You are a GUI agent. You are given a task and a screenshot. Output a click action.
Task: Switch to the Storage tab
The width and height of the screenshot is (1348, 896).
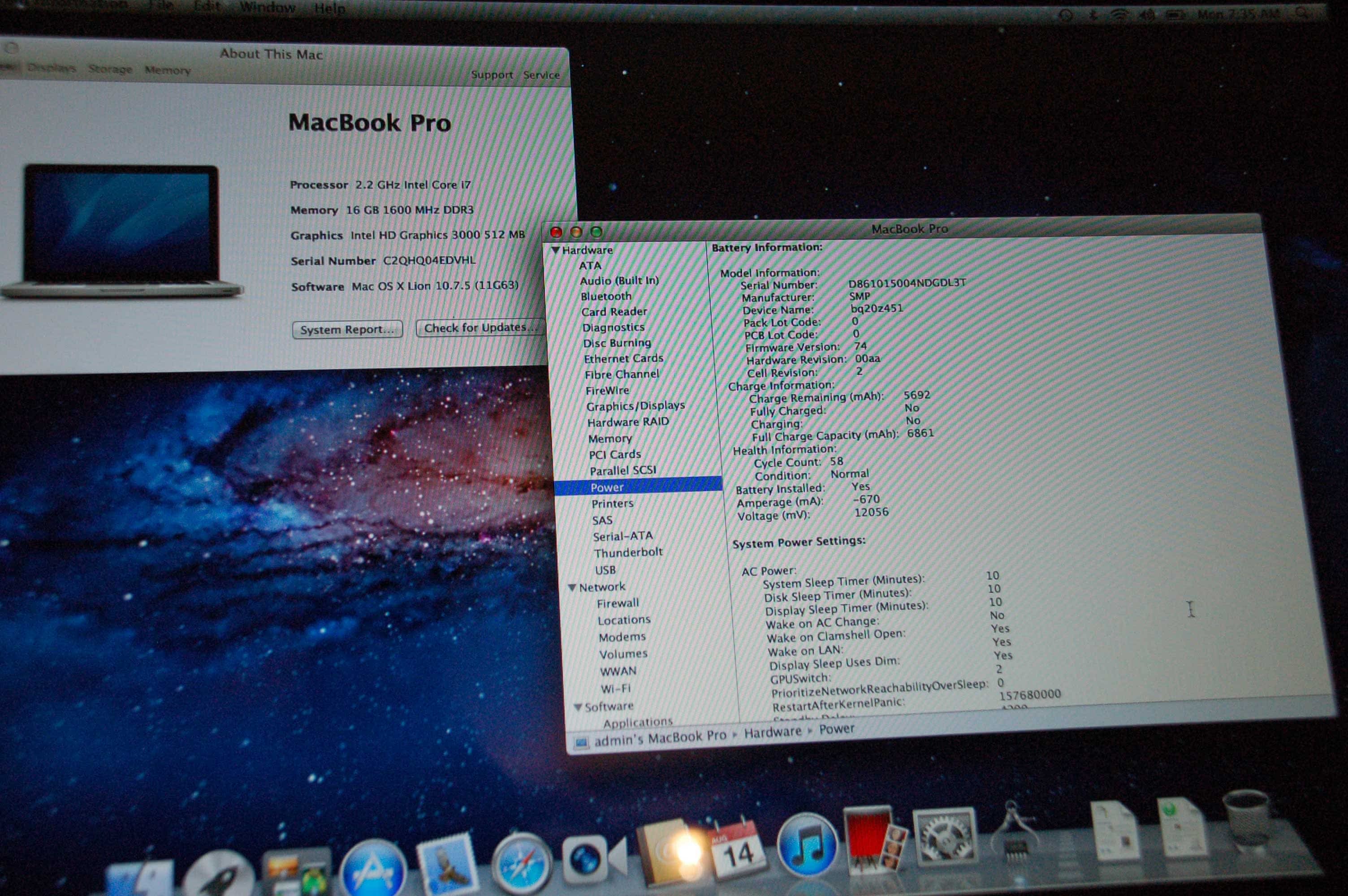coord(110,69)
